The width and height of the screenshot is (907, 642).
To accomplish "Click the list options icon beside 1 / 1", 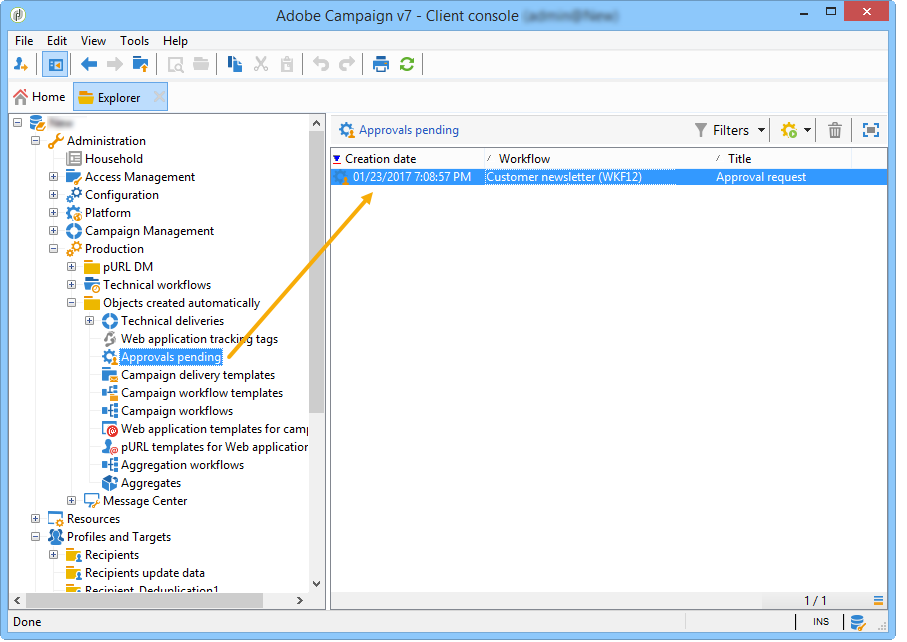I will point(878,600).
